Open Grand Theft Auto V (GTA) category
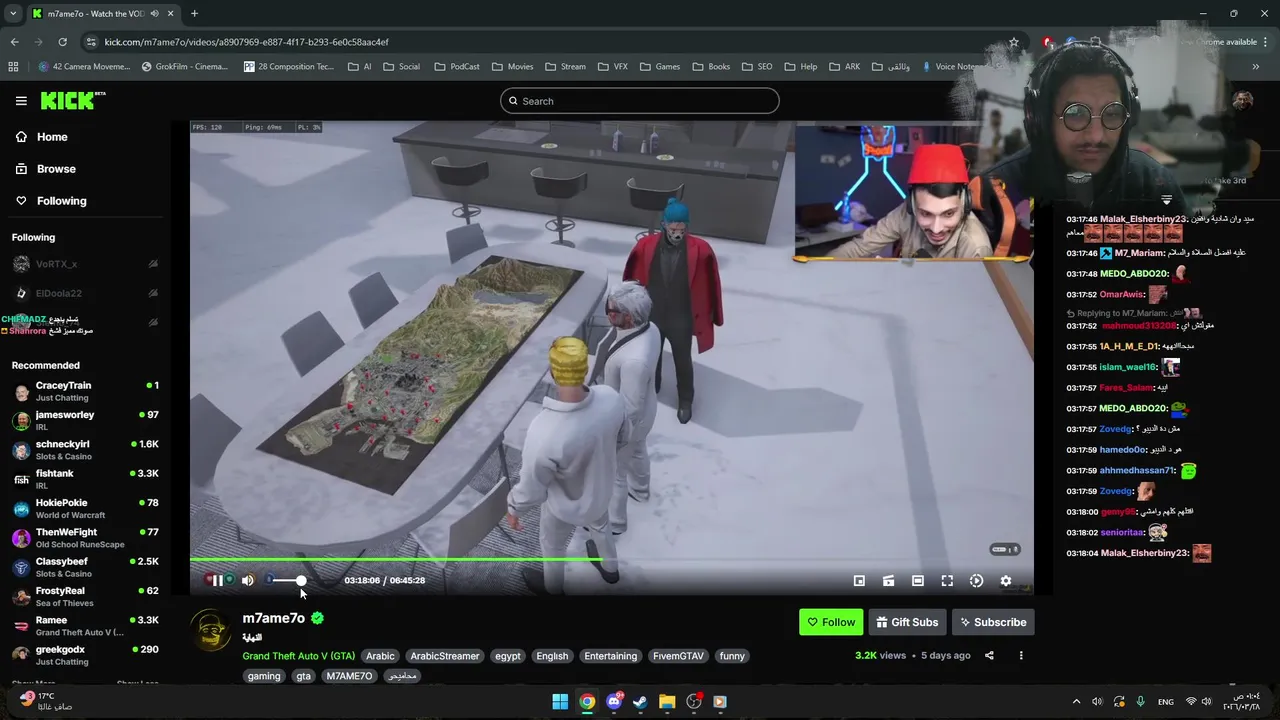Viewport: 1280px width, 720px height. (298, 656)
